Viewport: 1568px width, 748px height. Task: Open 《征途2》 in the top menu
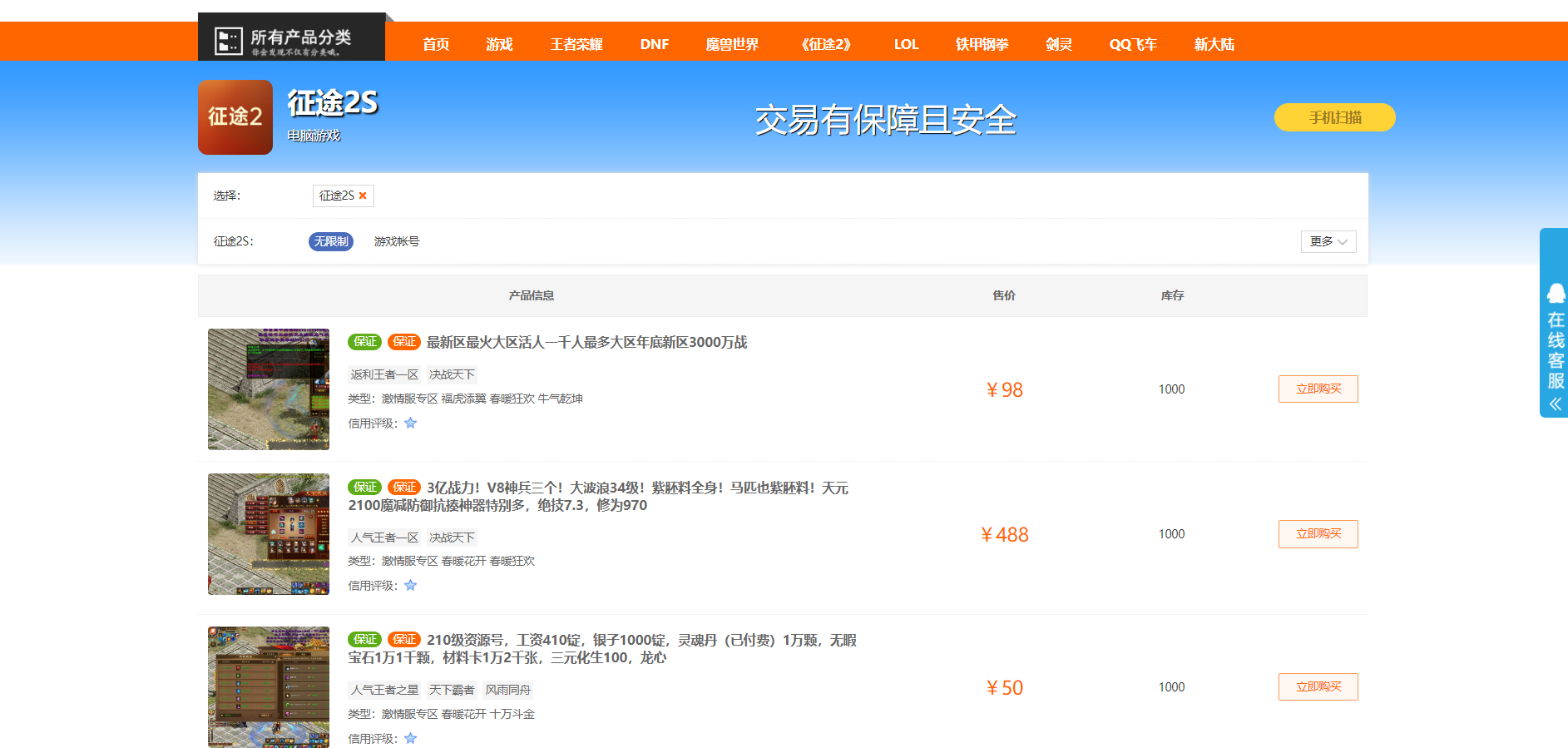click(826, 44)
